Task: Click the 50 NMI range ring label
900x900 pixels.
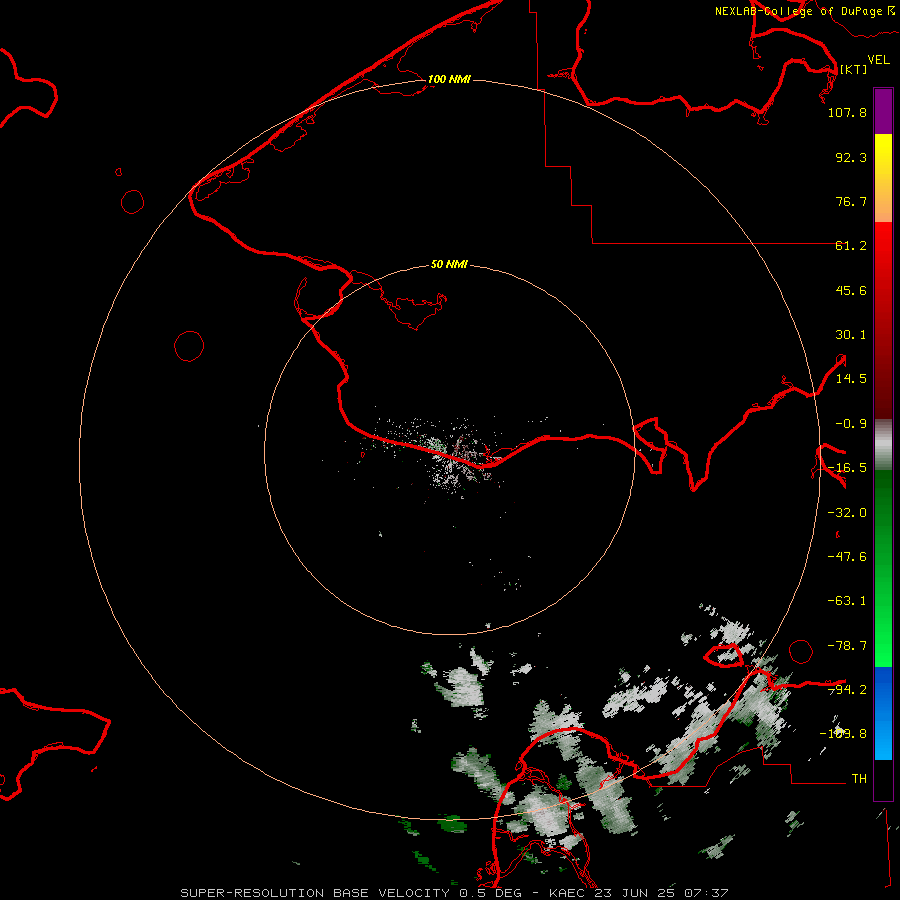Action: click(x=449, y=265)
